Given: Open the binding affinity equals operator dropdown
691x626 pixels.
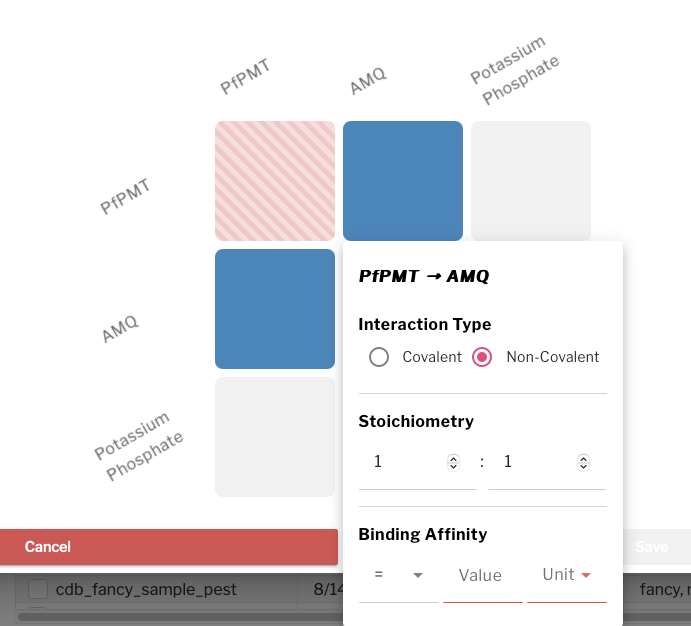Looking at the screenshot, I should (x=397, y=575).
